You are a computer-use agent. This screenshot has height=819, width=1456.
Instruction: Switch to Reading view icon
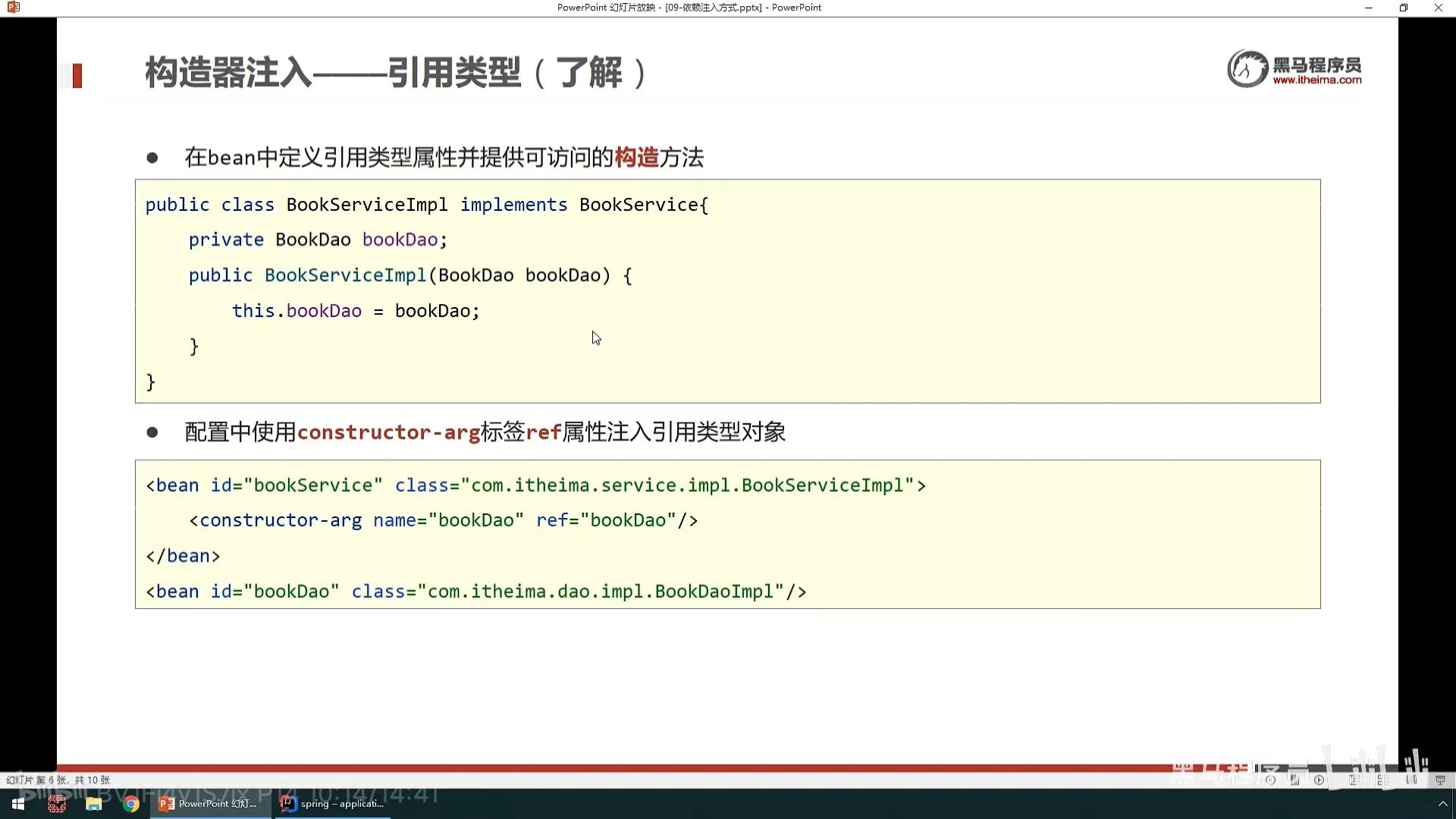point(1411,780)
